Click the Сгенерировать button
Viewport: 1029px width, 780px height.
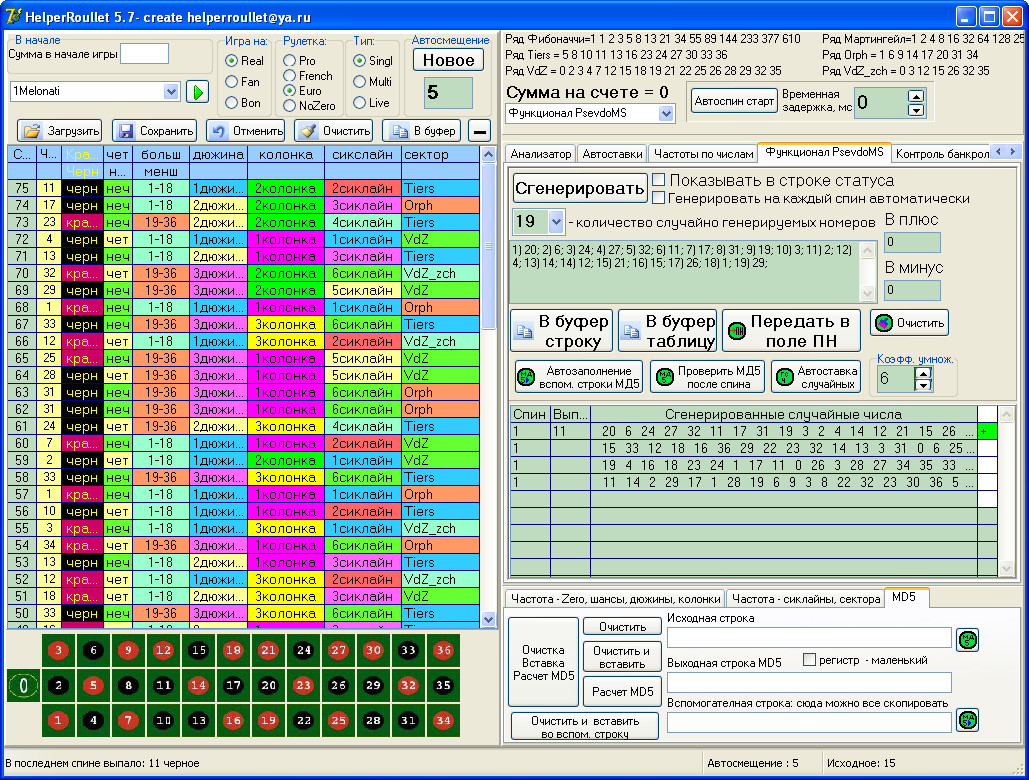click(579, 188)
